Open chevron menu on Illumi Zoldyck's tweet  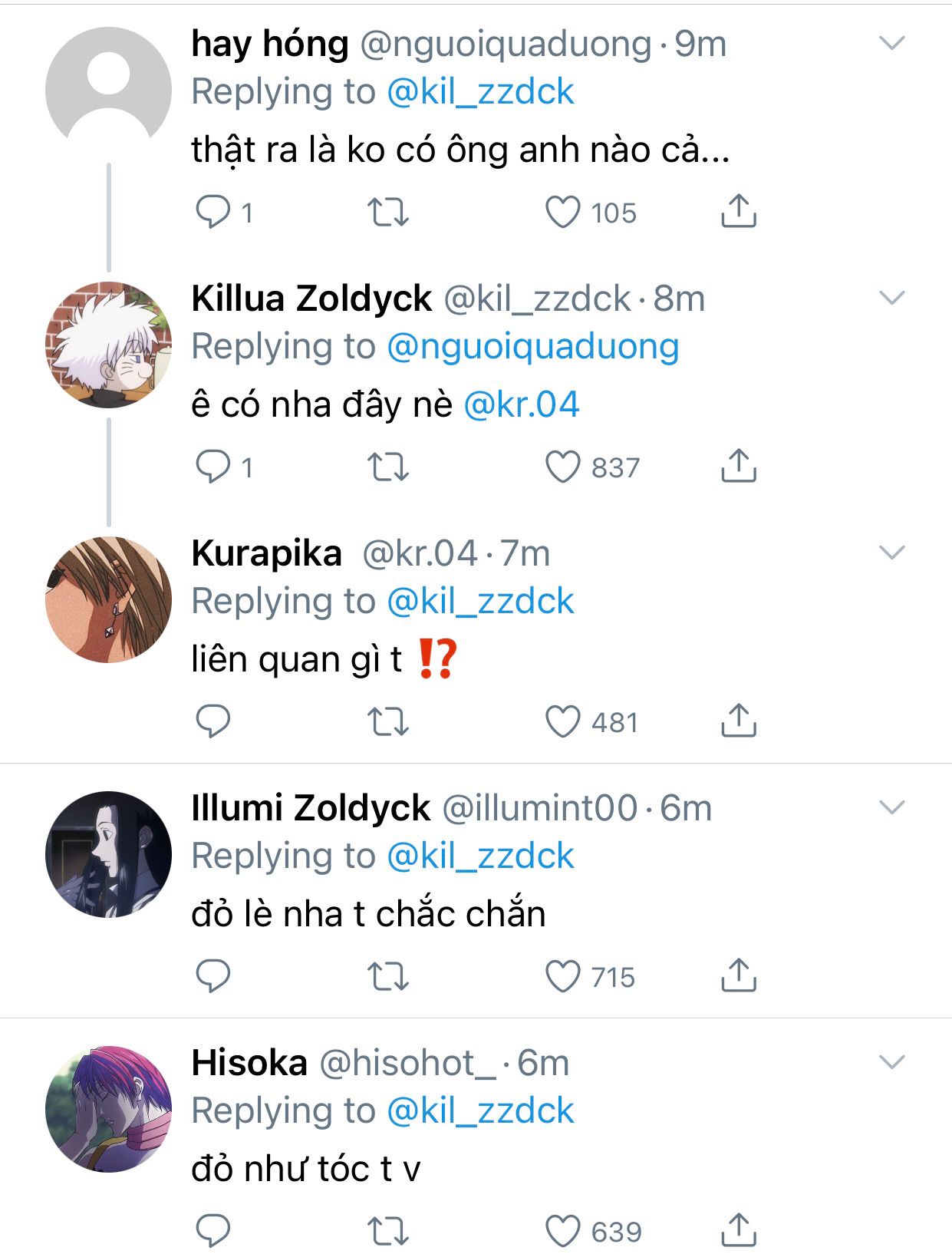pyautogui.click(x=891, y=807)
